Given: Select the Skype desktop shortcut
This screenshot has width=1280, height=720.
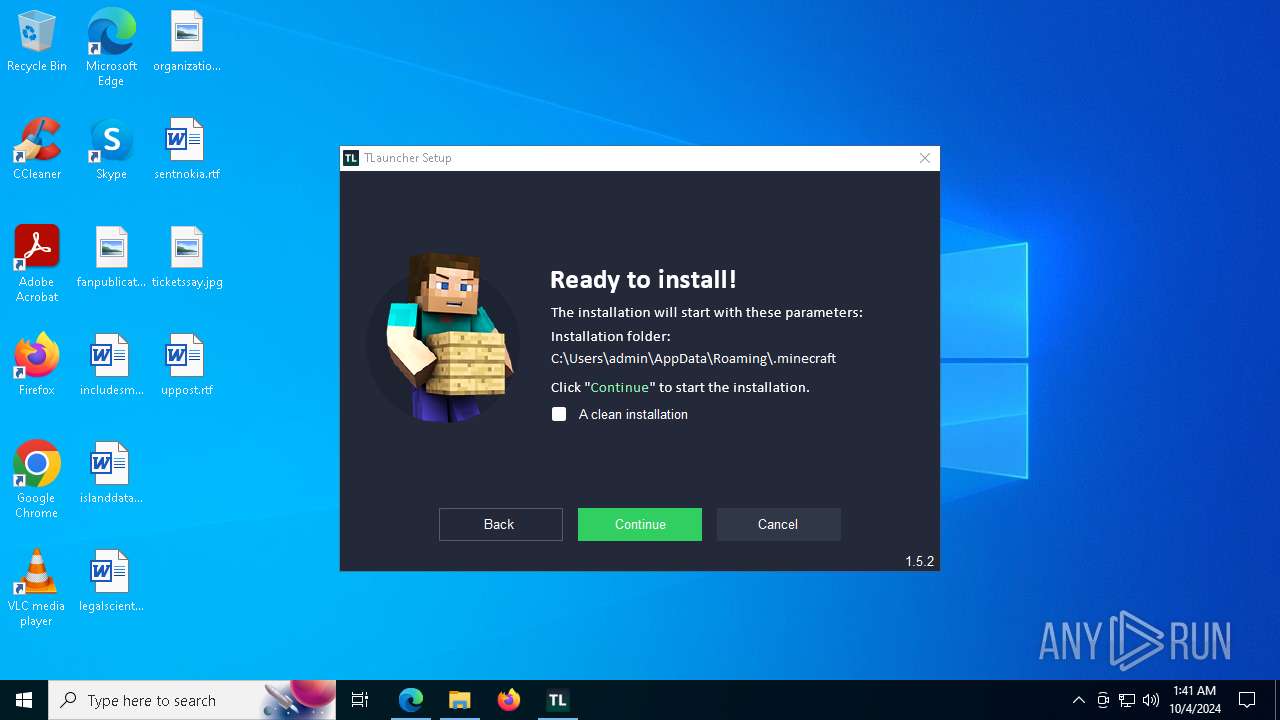Looking at the screenshot, I should (x=111, y=150).
